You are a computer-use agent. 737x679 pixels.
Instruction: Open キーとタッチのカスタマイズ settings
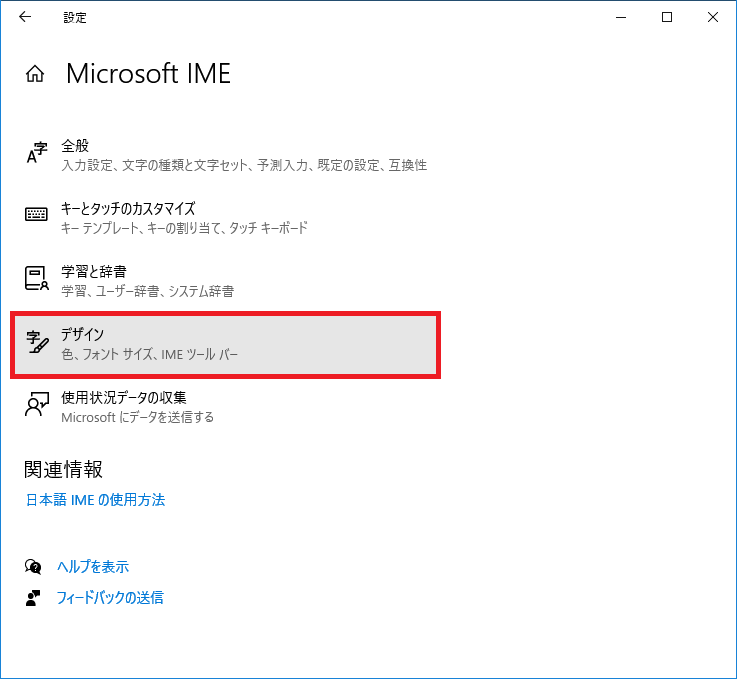coord(226,218)
